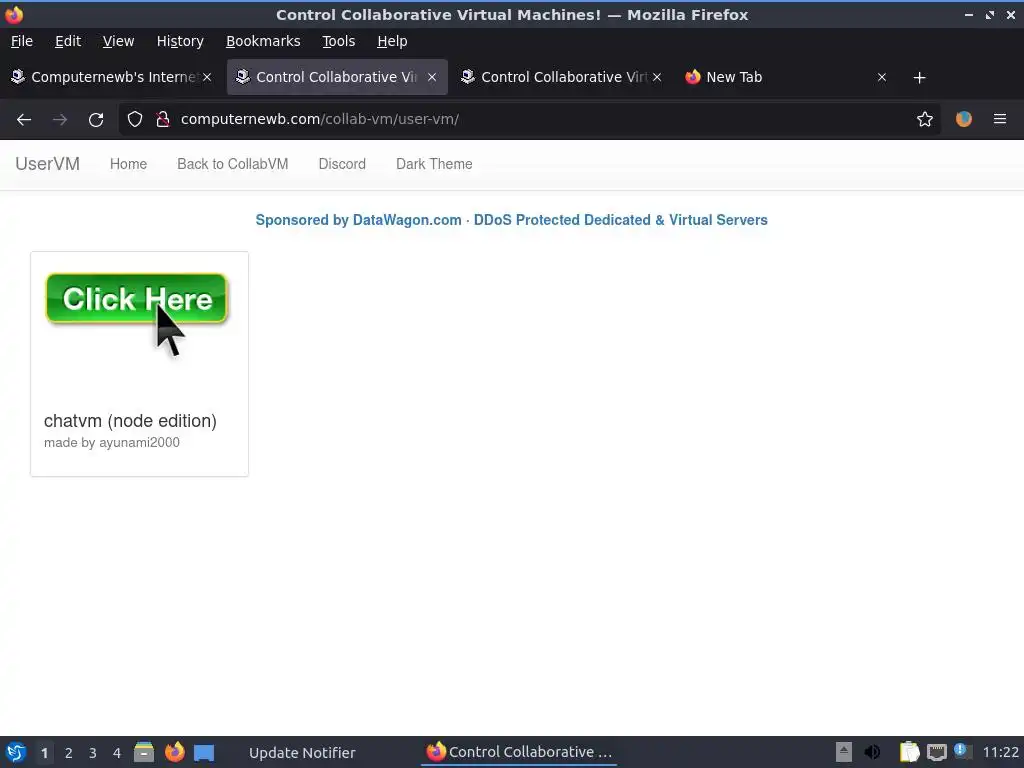This screenshot has width=1024, height=768.
Task: Go Back to CollabVM link
Action: coord(232,164)
